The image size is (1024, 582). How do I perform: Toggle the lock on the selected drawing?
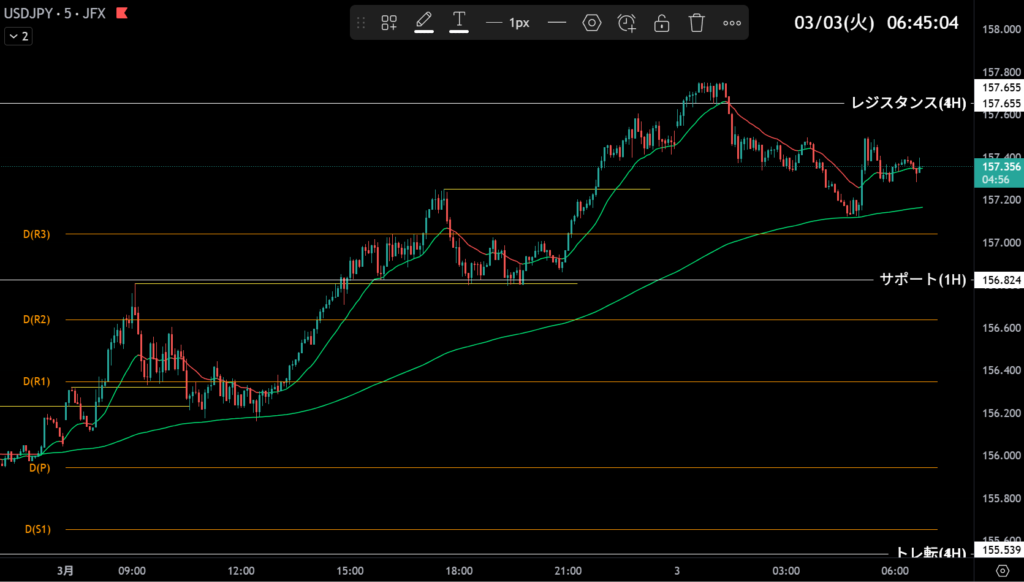point(662,22)
